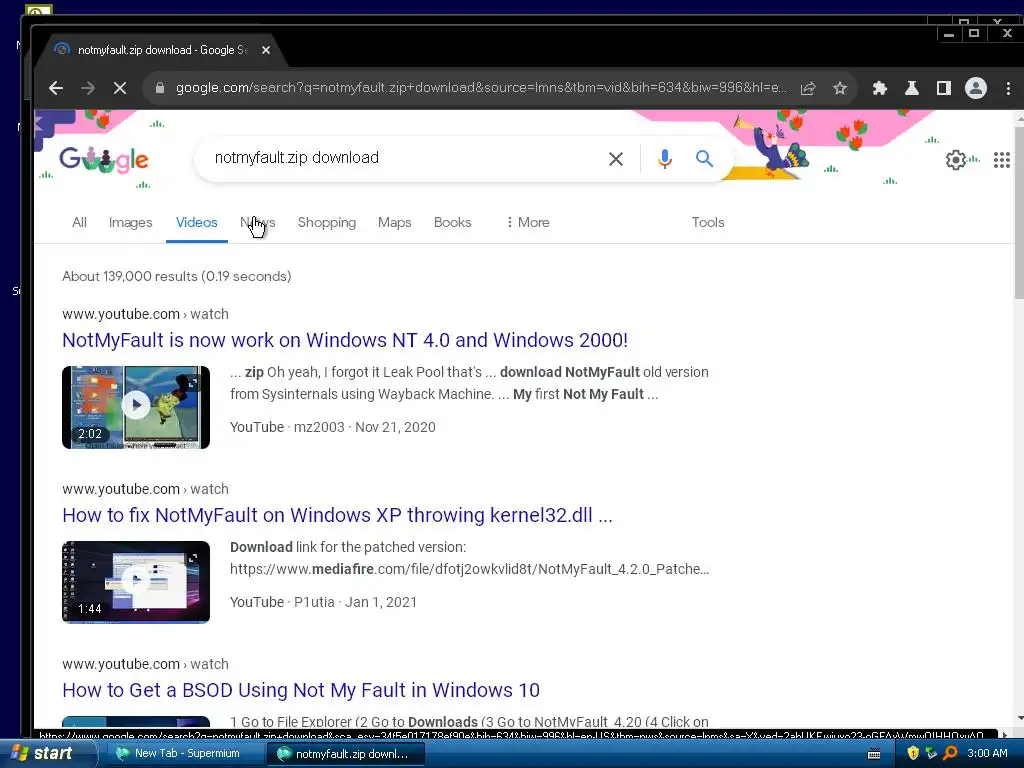Open the Google apps grid
The image size is (1024, 768).
[1002, 160]
